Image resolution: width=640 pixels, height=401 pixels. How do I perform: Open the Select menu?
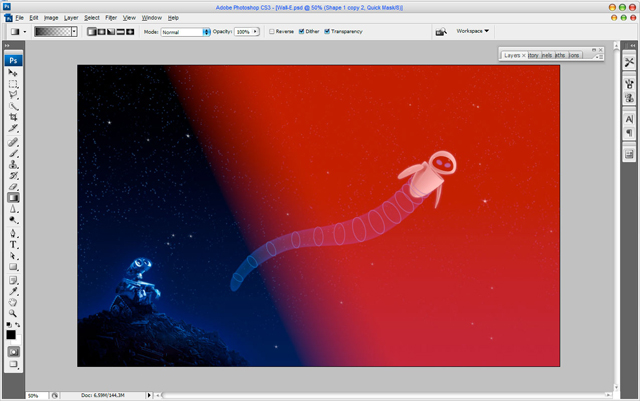(92, 18)
